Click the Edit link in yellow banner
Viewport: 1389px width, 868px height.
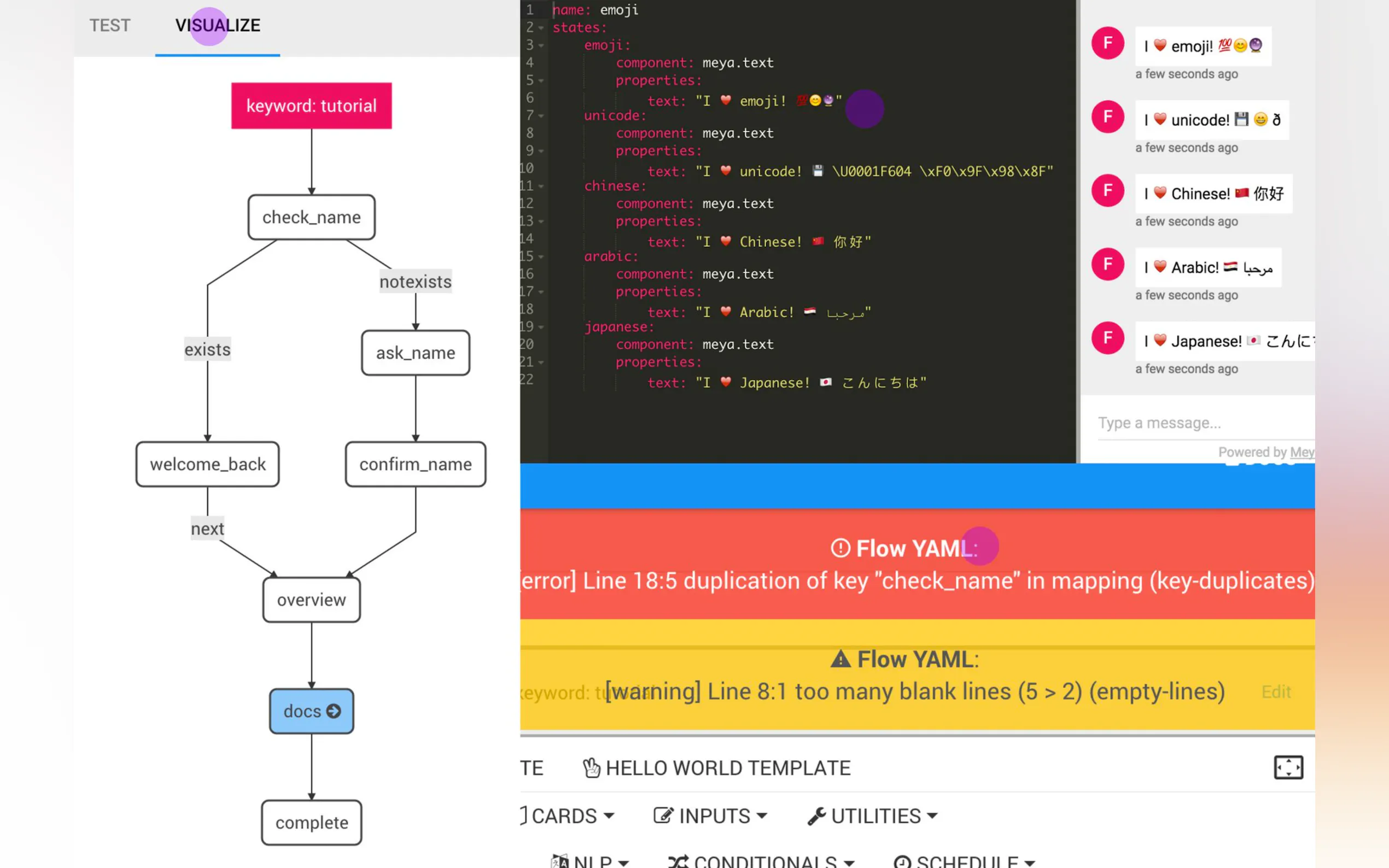1276,692
